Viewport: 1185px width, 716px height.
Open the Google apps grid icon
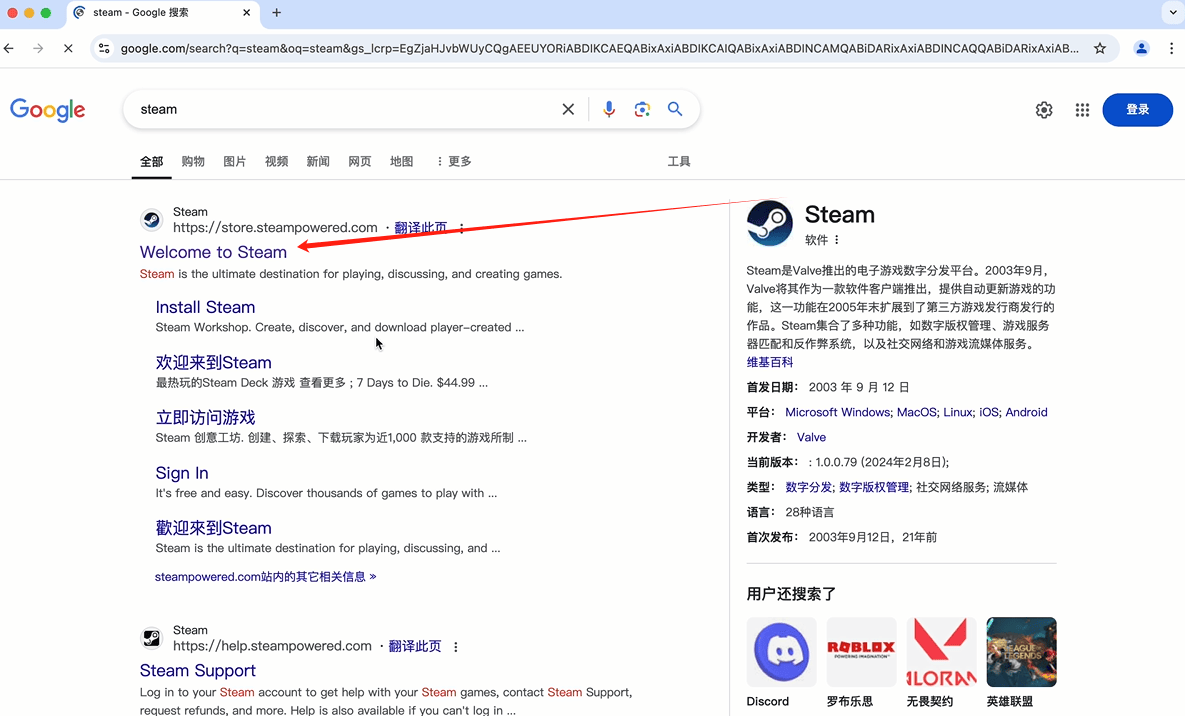click(x=1082, y=110)
